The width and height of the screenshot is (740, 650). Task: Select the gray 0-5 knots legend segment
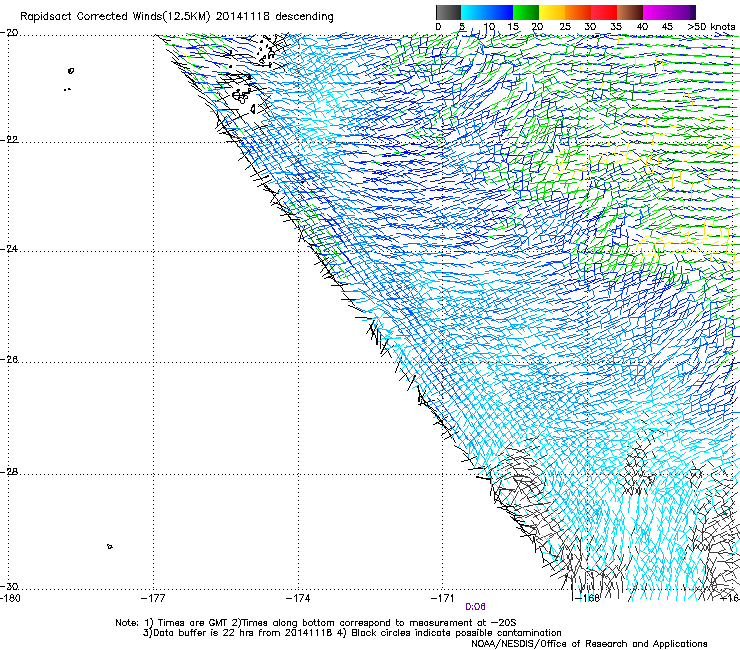click(448, 12)
